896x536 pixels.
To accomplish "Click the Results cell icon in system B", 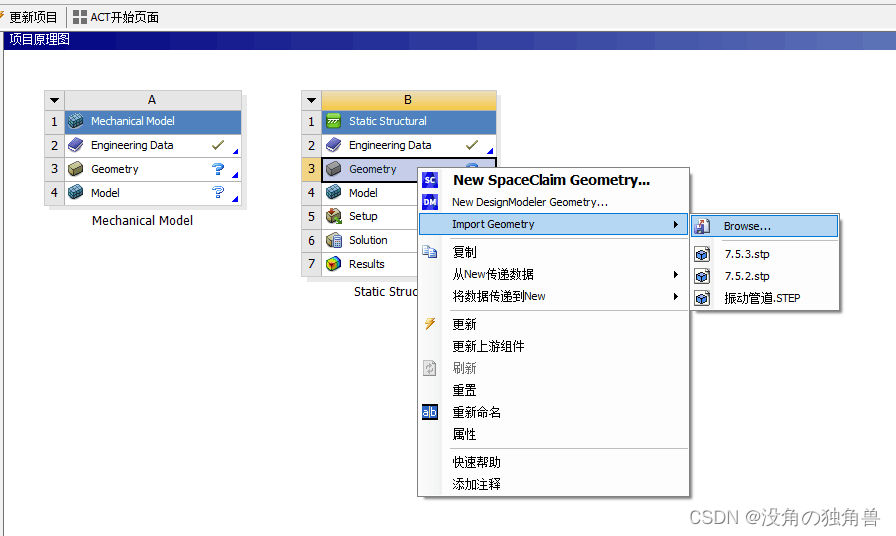I will point(334,264).
